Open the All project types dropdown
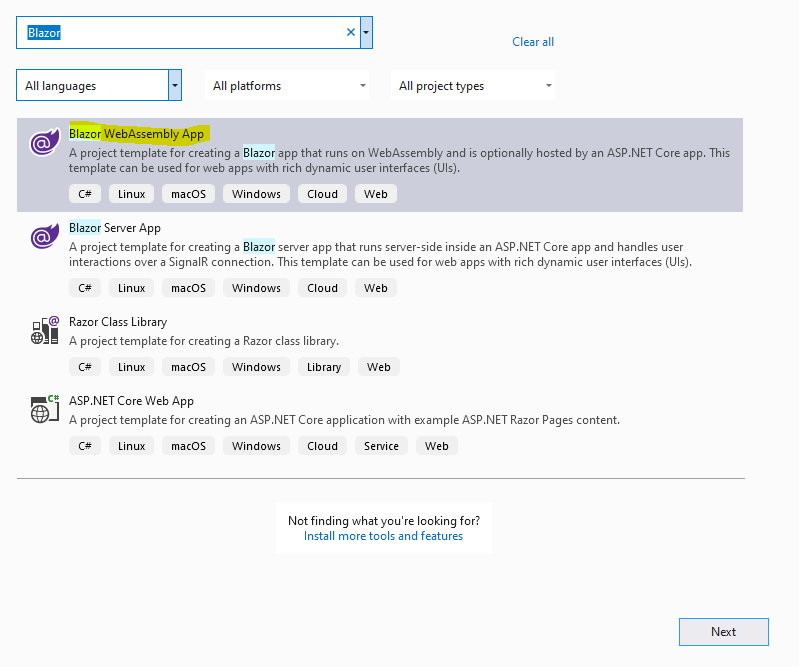 [473, 85]
